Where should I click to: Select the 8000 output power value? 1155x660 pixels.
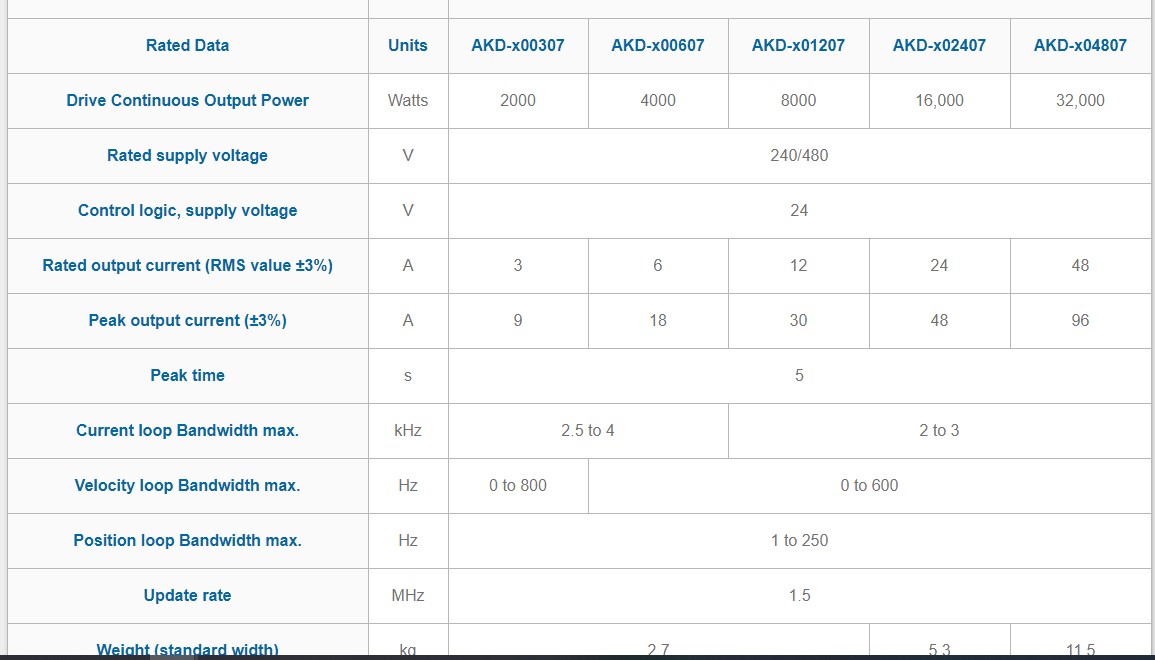click(798, 100)
